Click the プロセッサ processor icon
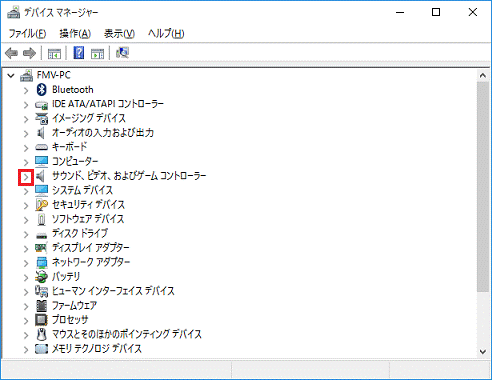492x380 pixels. click(41, 320)
